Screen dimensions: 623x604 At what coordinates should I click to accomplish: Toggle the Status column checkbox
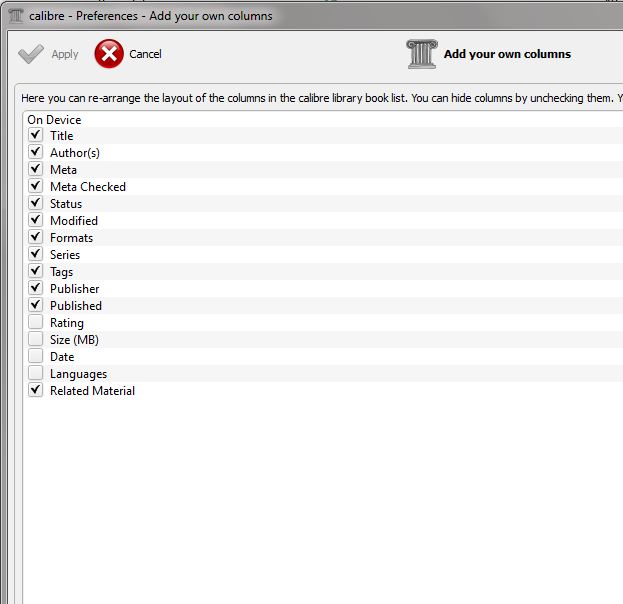36,204
